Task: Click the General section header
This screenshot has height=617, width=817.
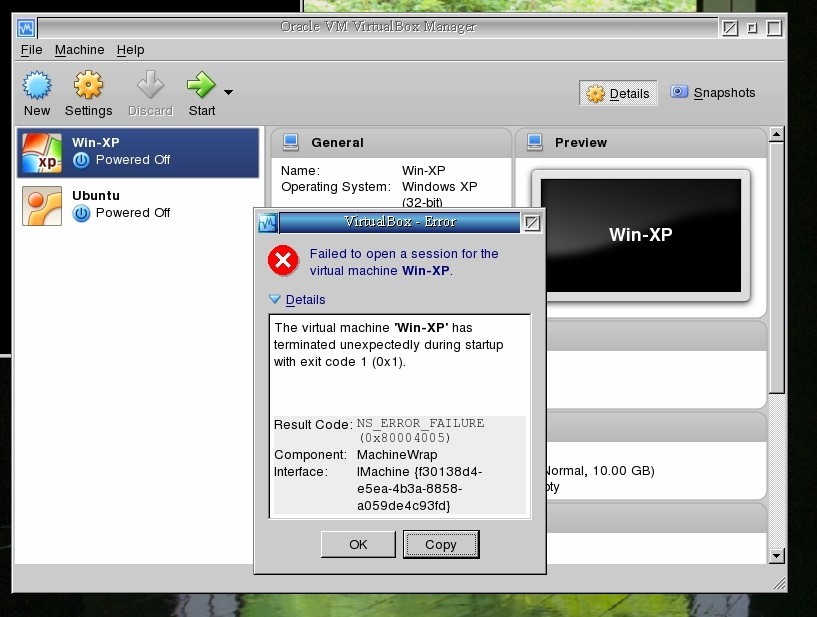Action: pyautogui.click(x=391, y=143)
